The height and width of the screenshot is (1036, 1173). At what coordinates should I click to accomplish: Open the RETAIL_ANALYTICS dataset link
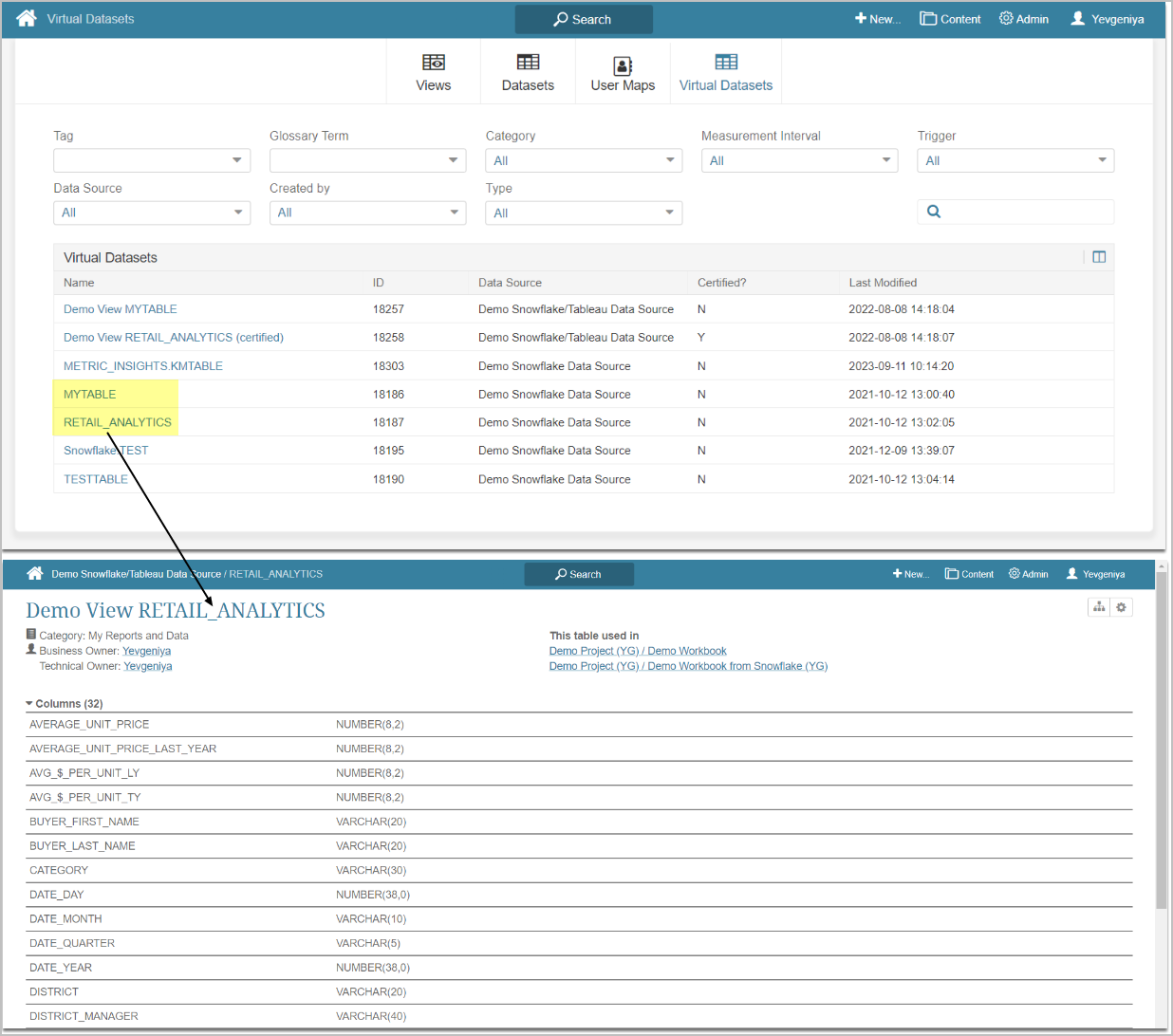tap(118, 422)
